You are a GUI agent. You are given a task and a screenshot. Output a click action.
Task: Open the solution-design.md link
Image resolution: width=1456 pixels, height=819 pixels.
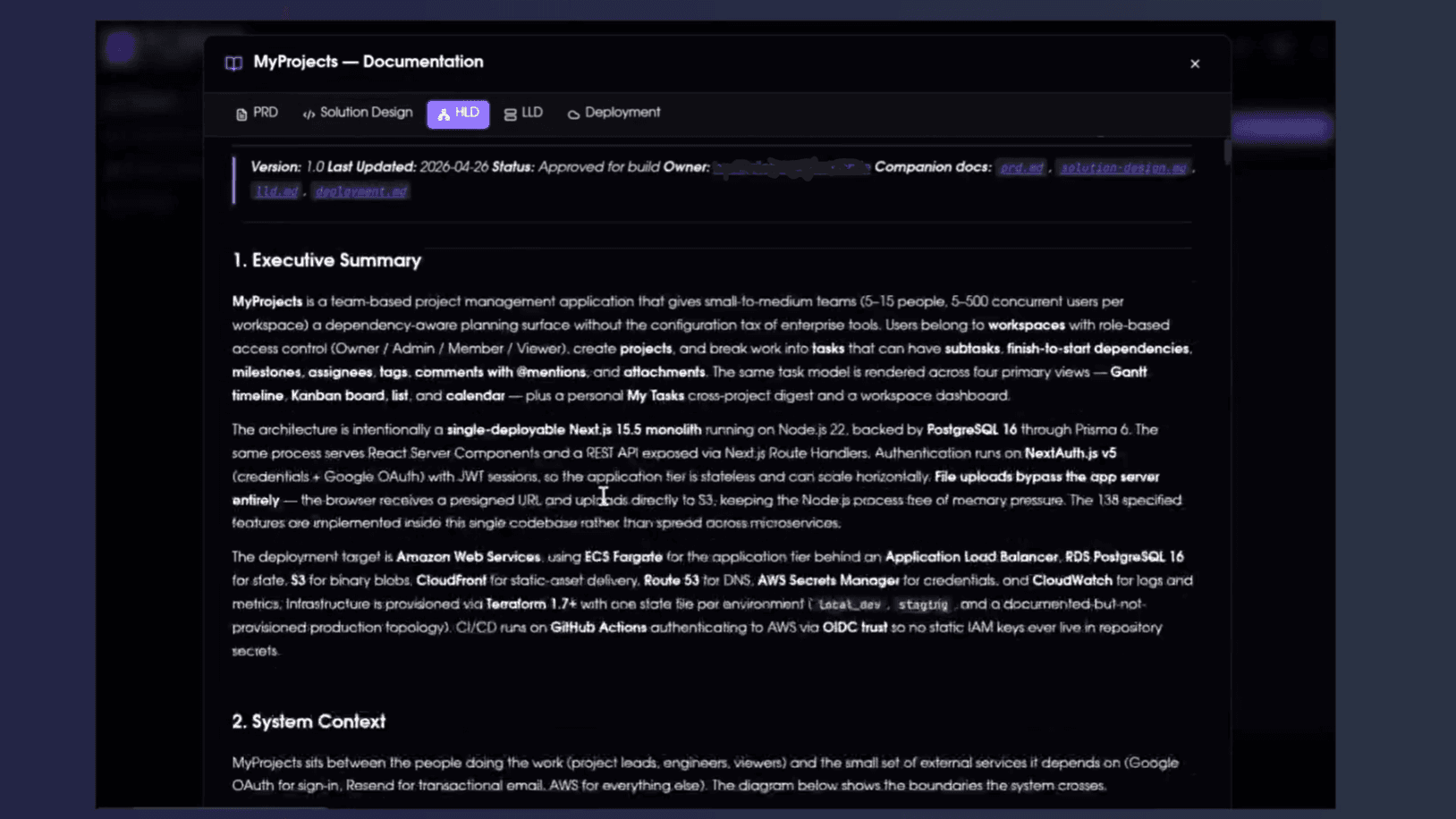1124,167
